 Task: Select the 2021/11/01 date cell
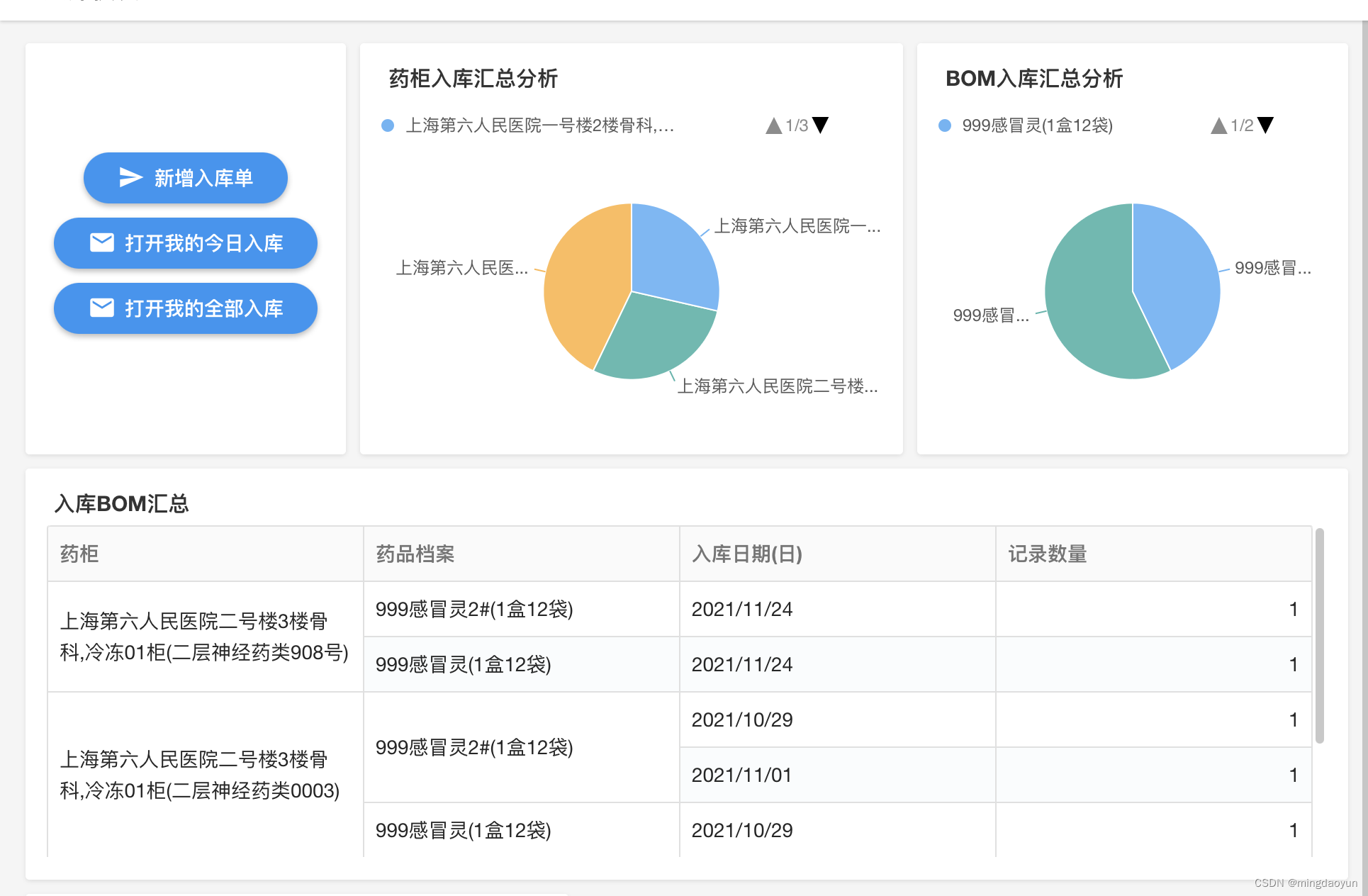click(x=741, y=775)
